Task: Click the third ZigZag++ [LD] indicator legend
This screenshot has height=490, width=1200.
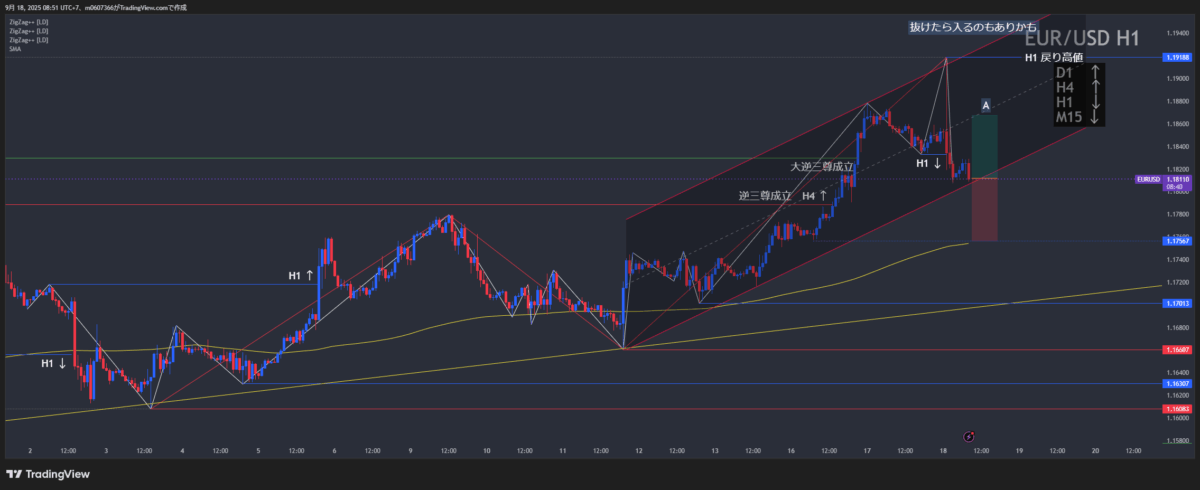Action: pos(29,40)
